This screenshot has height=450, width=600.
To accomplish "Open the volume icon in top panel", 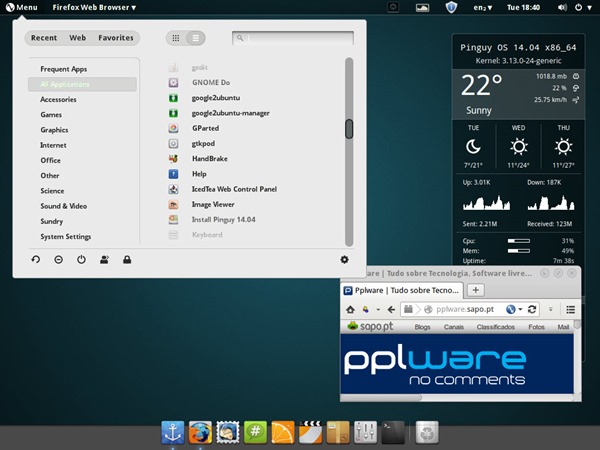I will [x=562, y=7].
